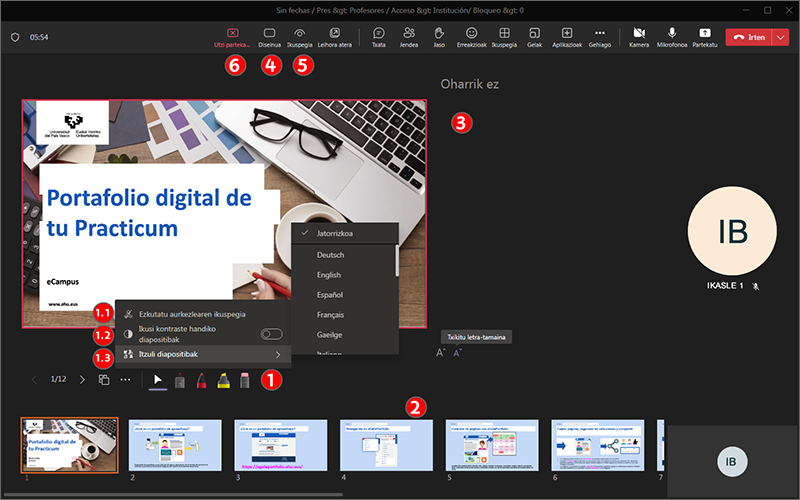Open Gelak breakout rooms
Viewport: 800px width, 500px height.
pyautogui.click(x=534, y=33)
